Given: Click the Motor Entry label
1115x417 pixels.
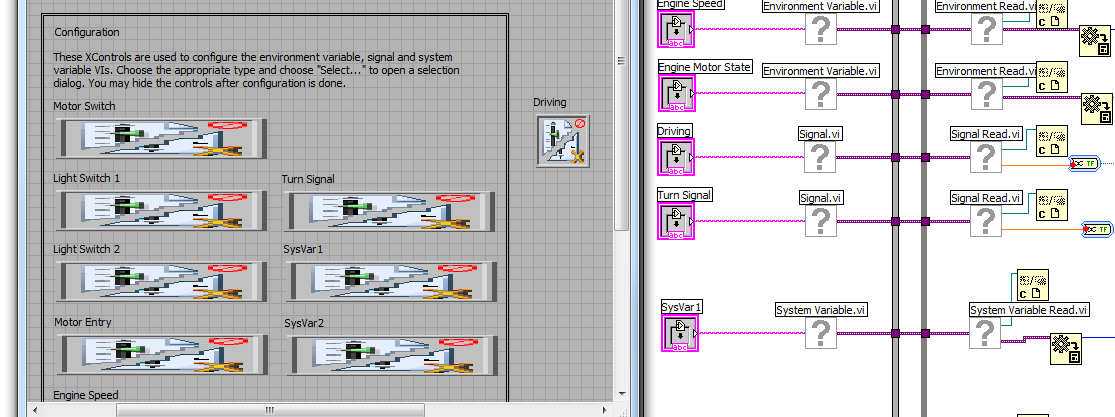Looking at the screenshot, I should point(82,322).
